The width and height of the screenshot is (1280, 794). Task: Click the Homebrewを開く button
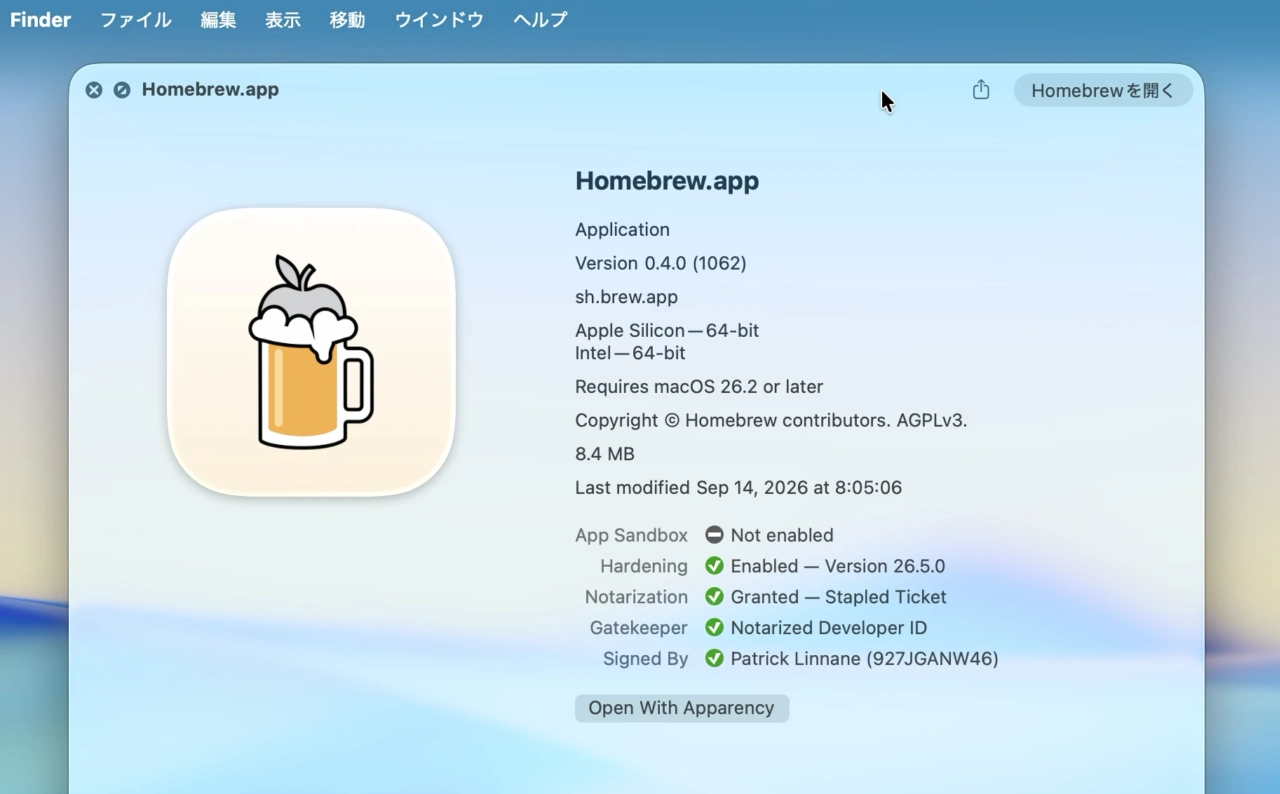1103,90
